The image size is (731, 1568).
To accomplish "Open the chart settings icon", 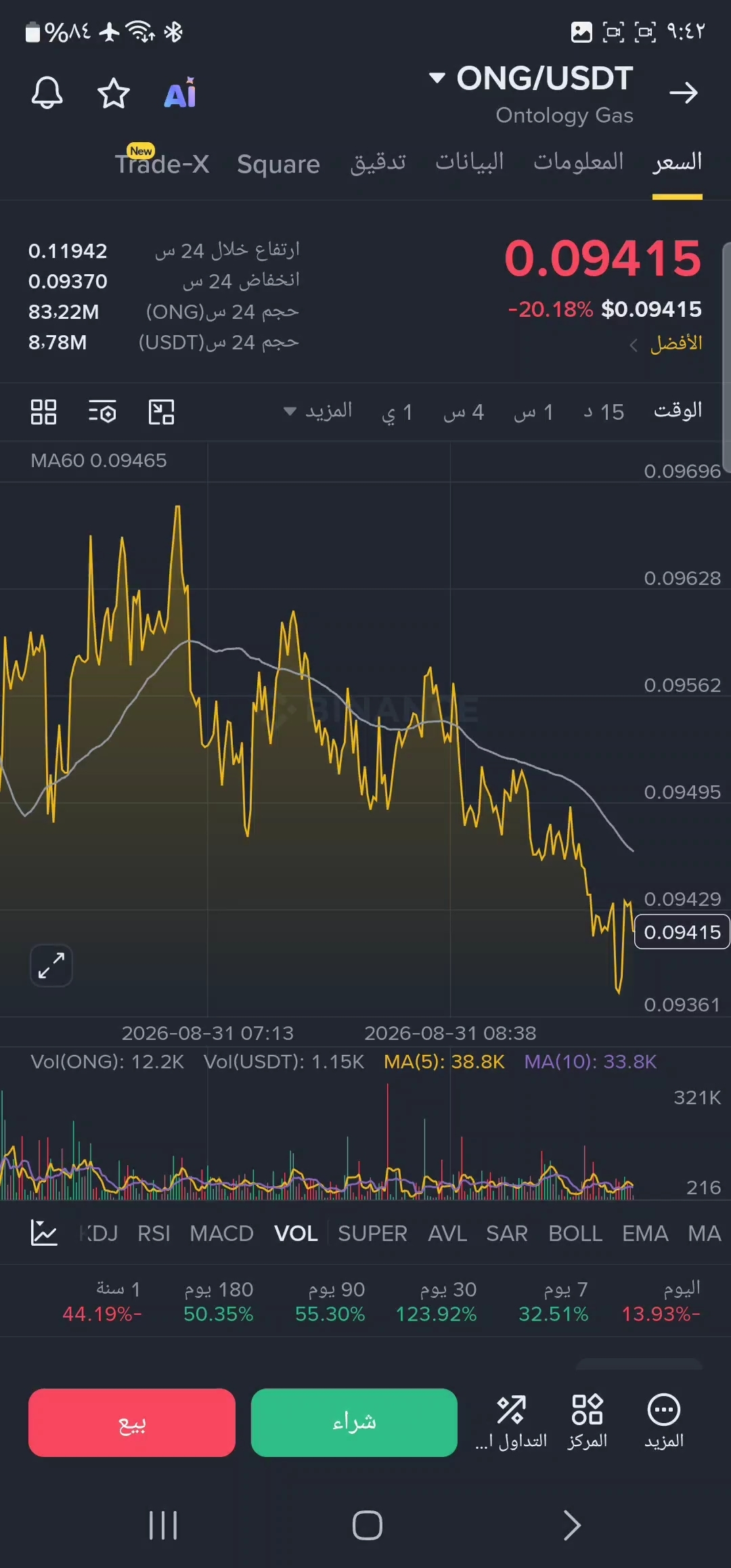I will (x=102, y=412).
